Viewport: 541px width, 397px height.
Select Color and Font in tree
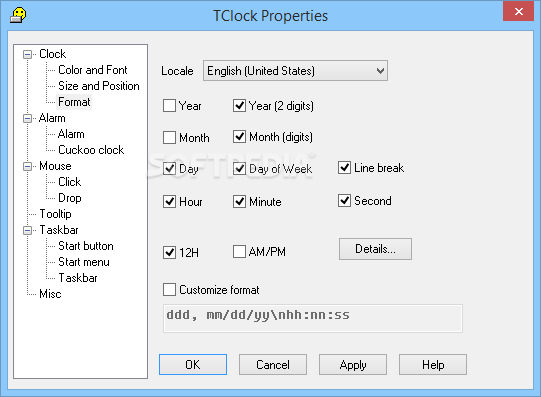(x=93, y=70)
